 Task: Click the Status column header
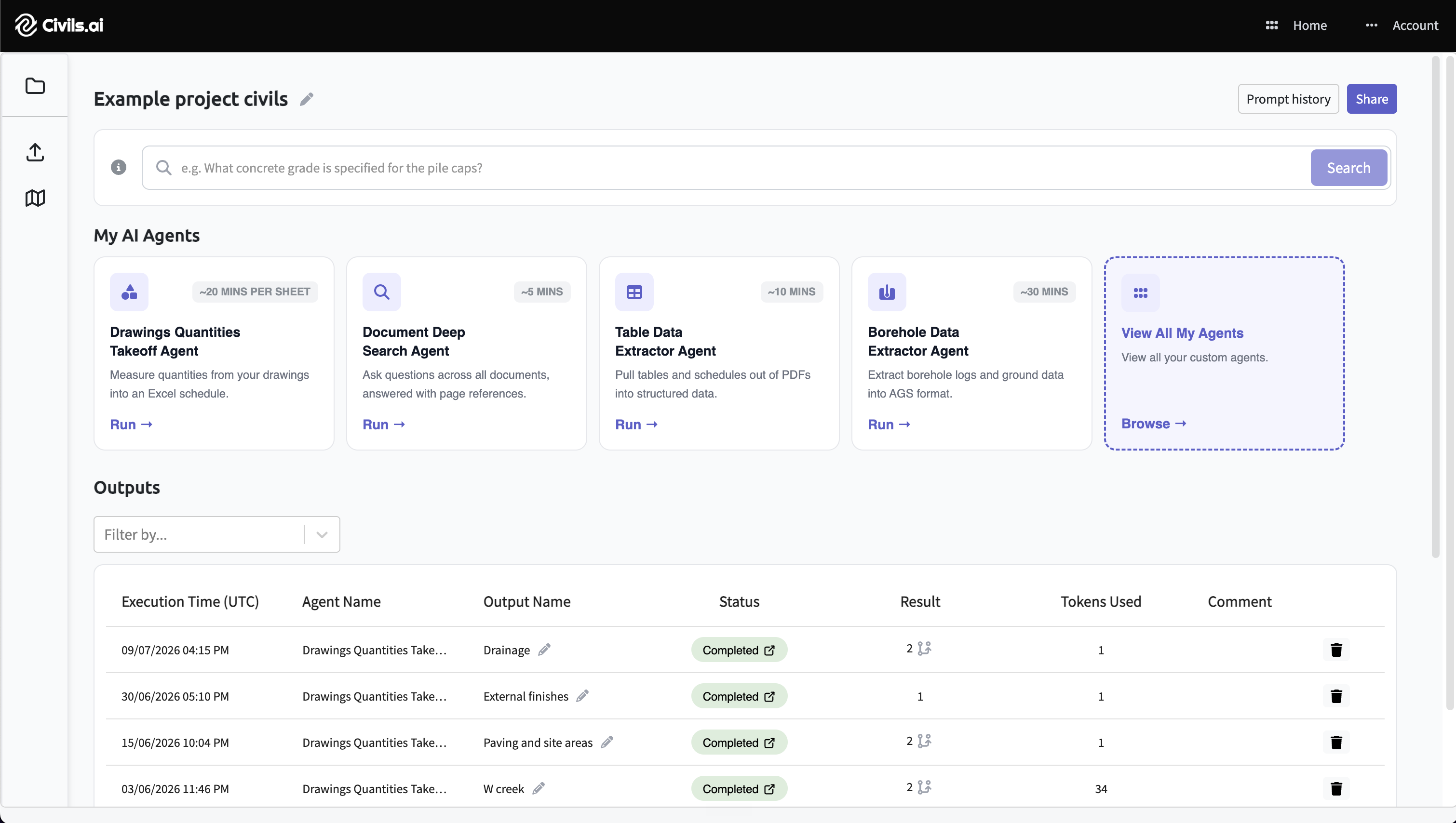tap(739, 601)
